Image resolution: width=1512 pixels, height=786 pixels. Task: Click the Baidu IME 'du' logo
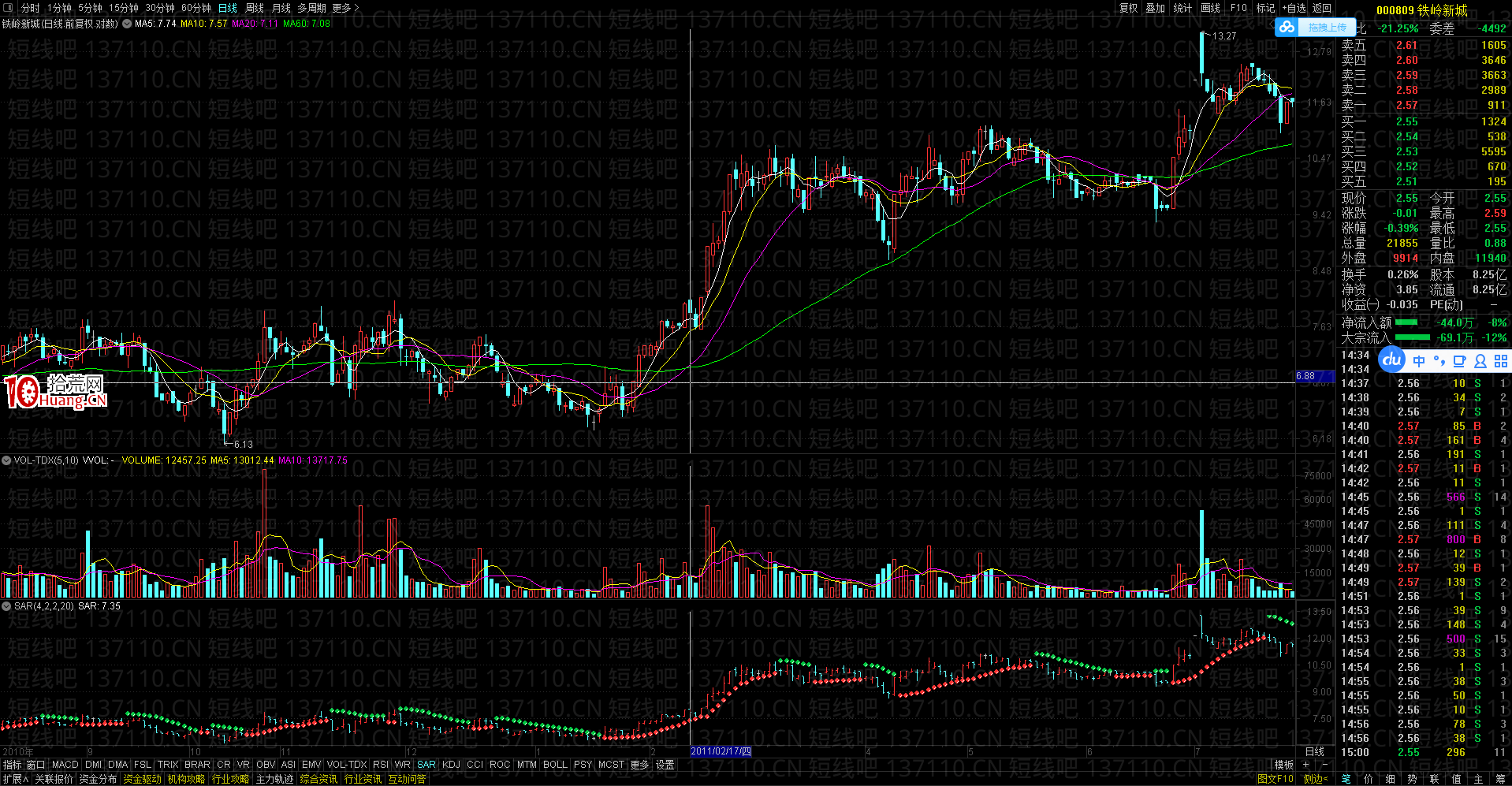coord(1392,359)
